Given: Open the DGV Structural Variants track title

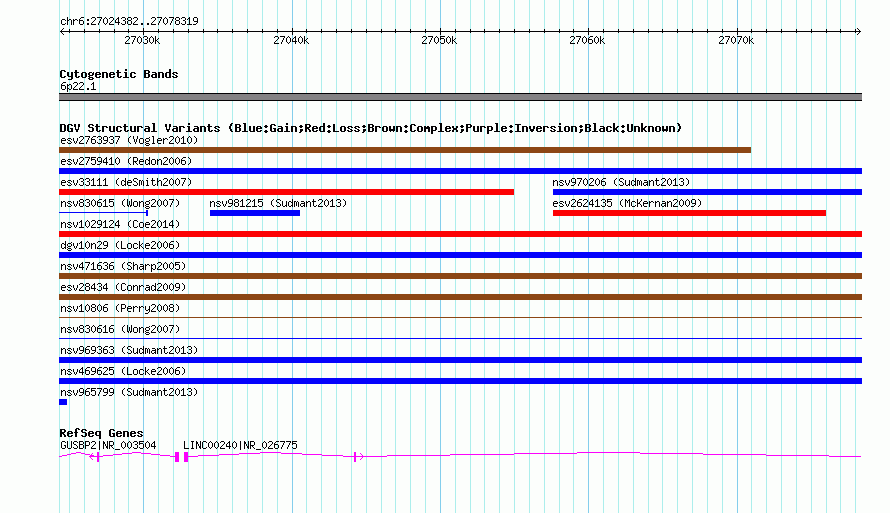Looking at the screenshot, I should pos(371,128).
